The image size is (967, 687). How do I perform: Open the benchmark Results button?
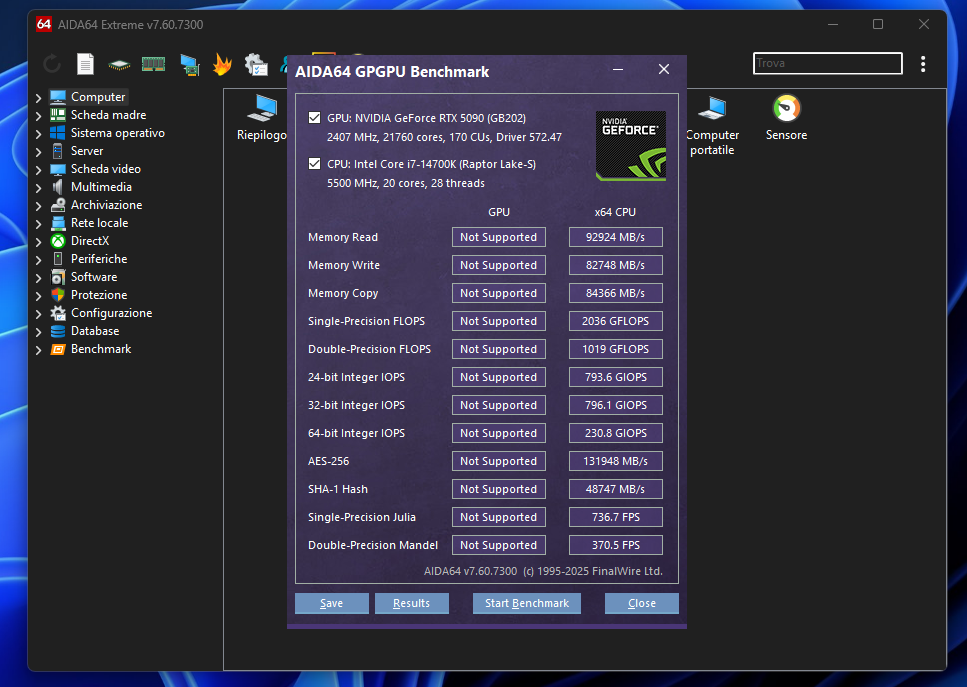point(411,603)
